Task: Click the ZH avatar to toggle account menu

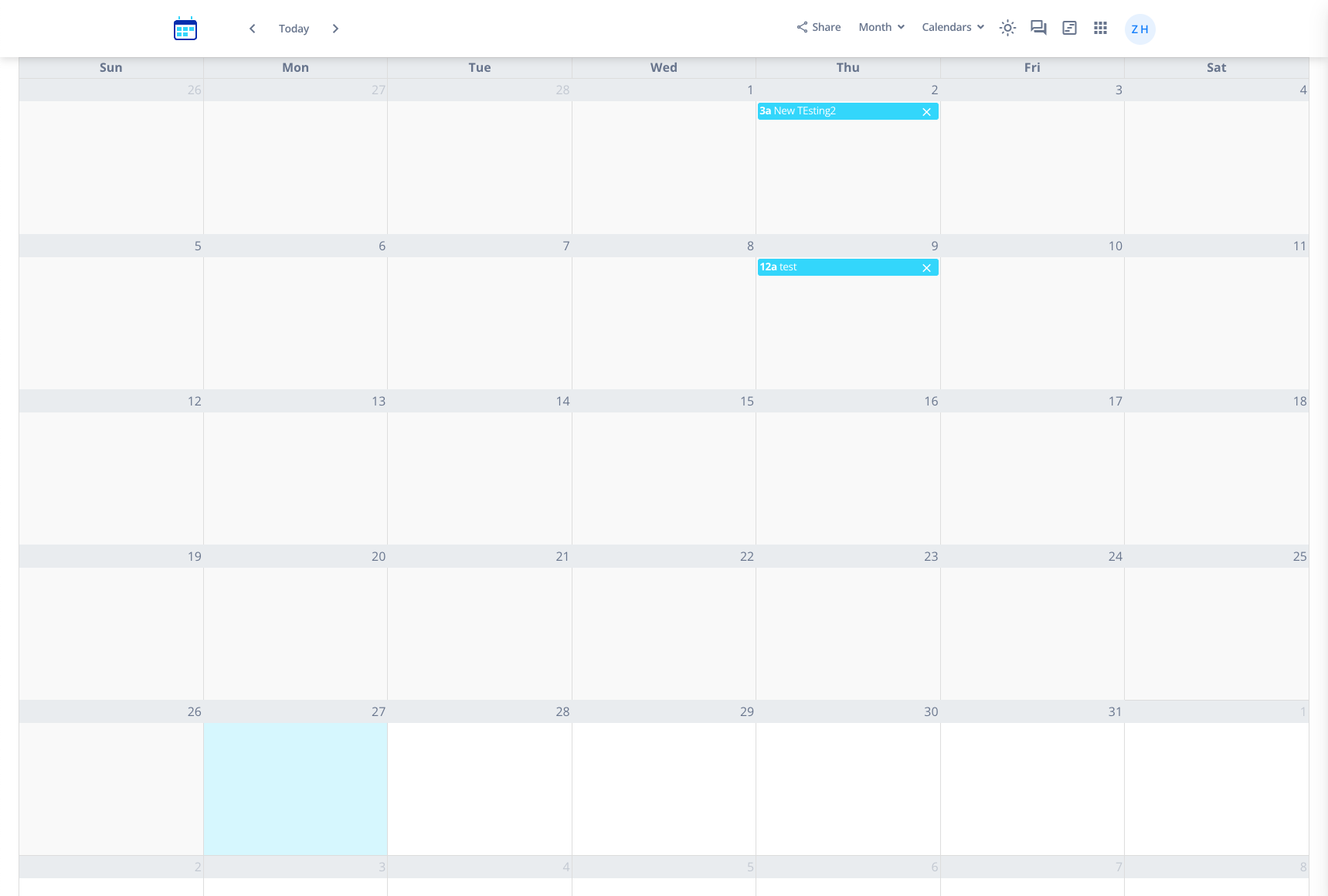Action: 1139,29
